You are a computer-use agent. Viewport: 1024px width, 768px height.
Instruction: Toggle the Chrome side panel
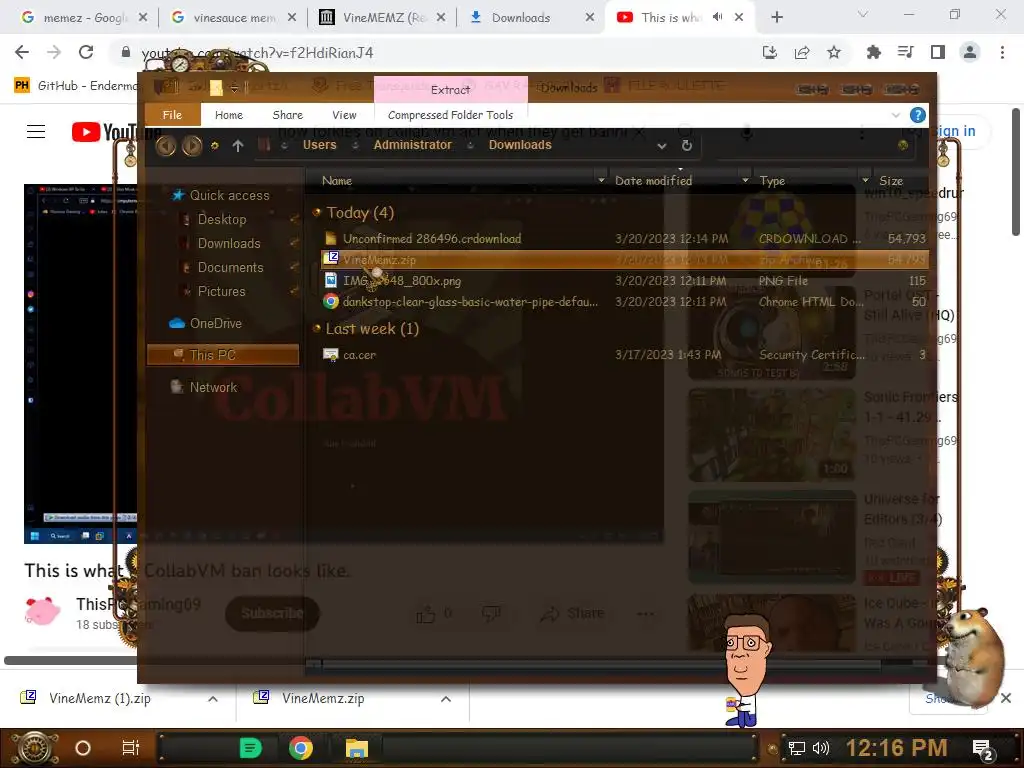pyautogui.click(x=938, y=52)
